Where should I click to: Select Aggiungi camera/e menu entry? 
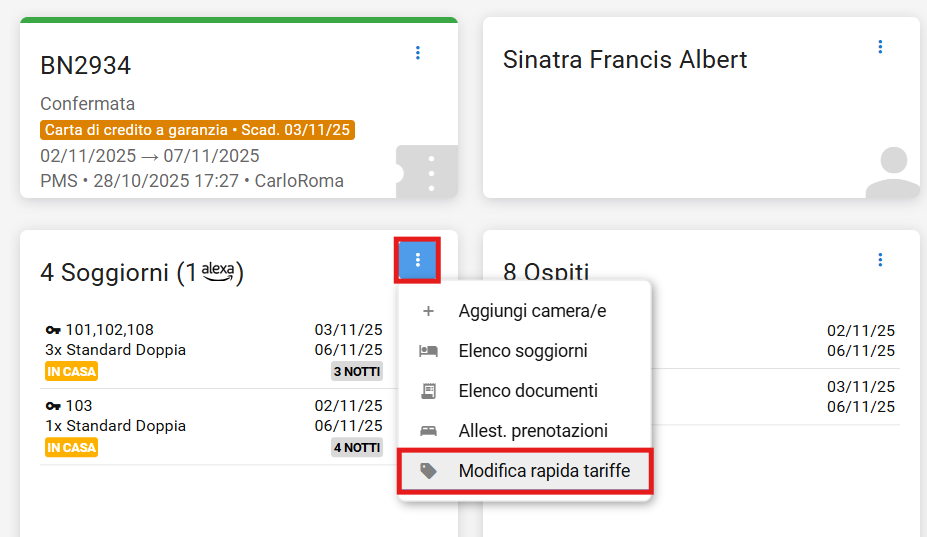pyautogui.click(x=532, y=311)
